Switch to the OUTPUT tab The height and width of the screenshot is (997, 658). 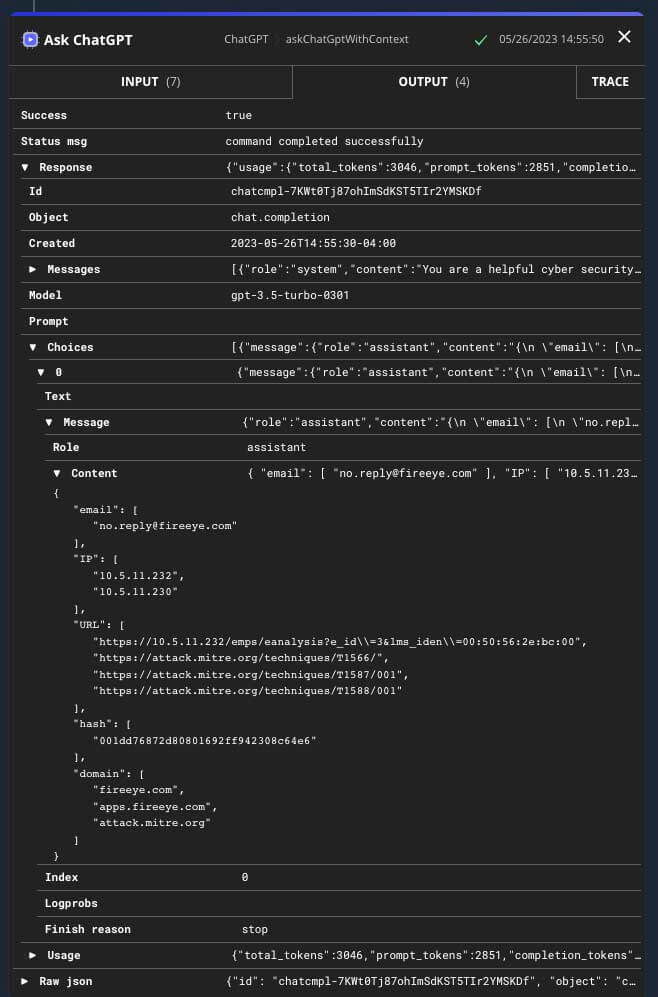434,82
